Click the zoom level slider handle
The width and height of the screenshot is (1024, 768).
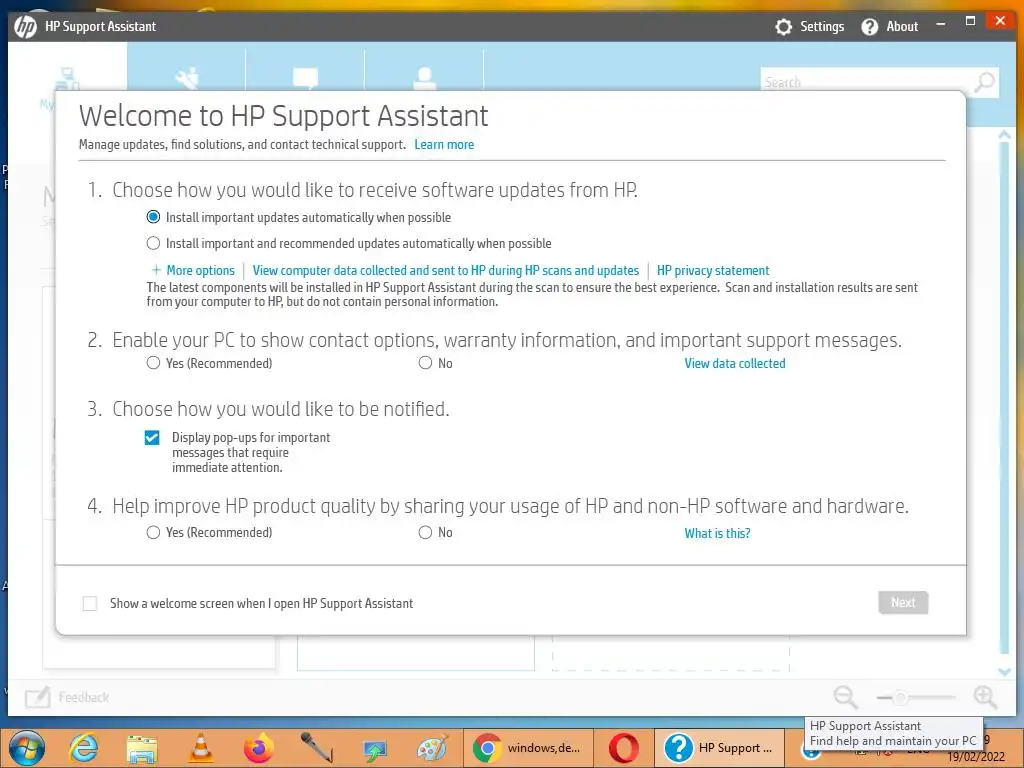(901, 697)
